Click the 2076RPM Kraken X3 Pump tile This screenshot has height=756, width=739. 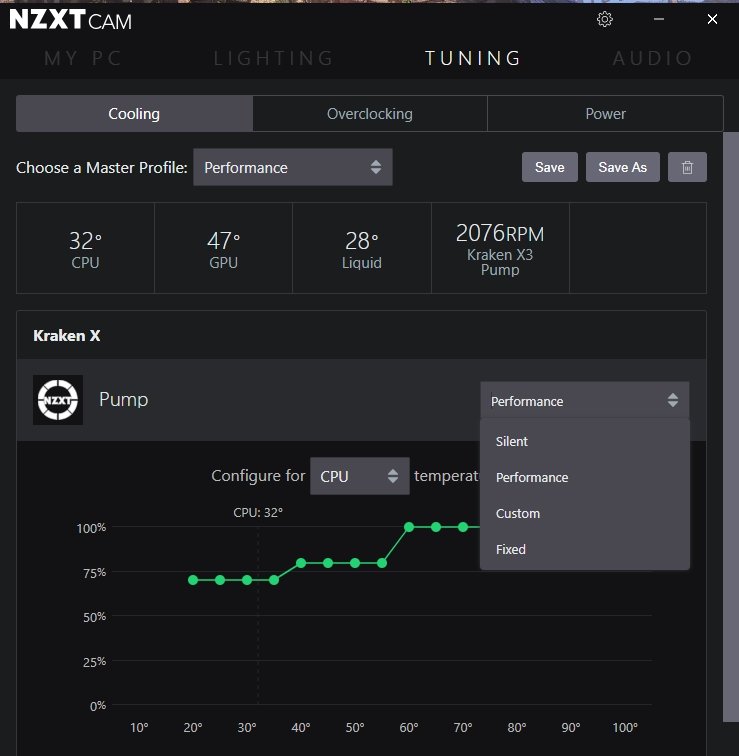click(500, 248)
